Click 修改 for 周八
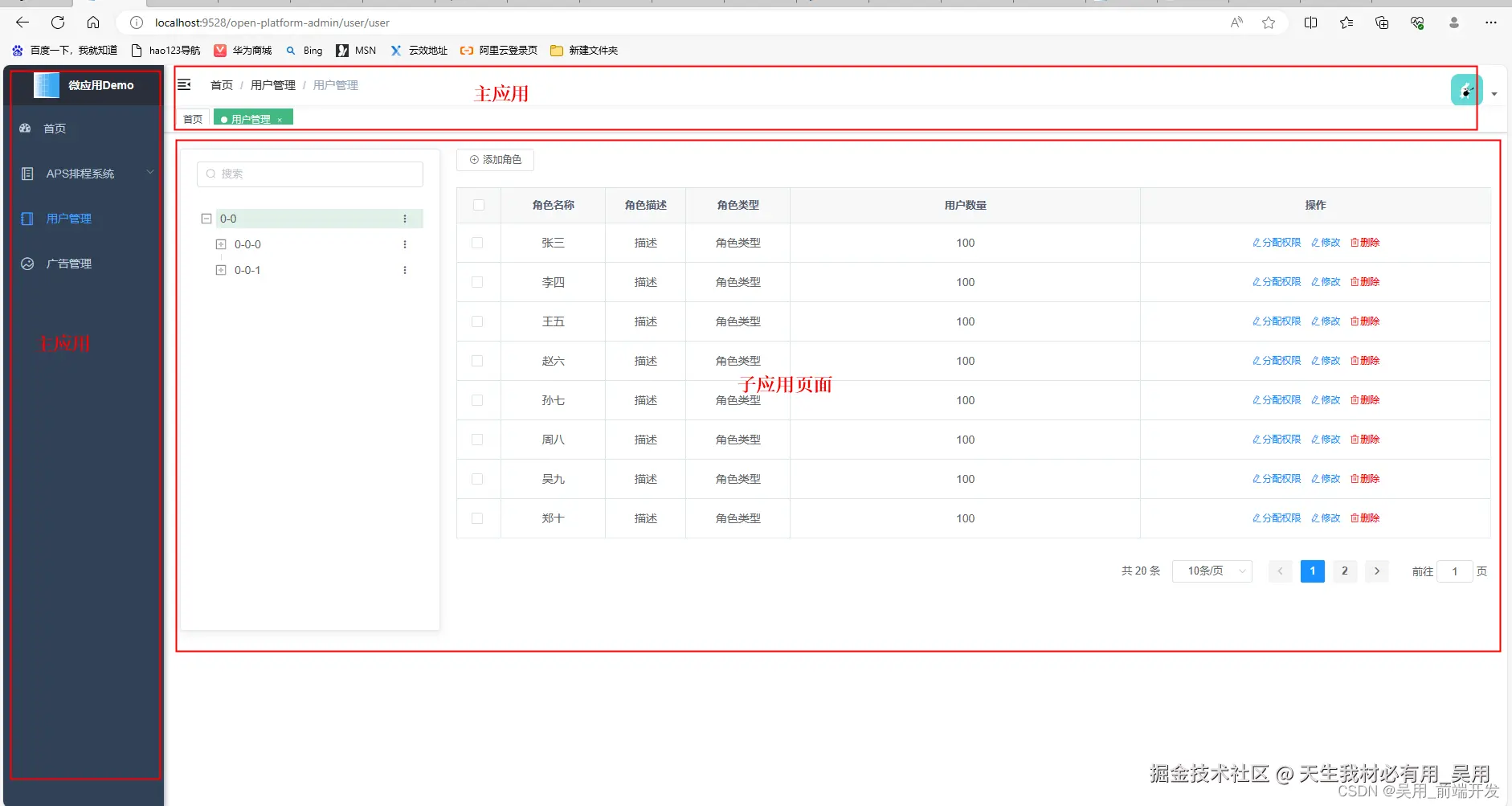 [1326, 440]
